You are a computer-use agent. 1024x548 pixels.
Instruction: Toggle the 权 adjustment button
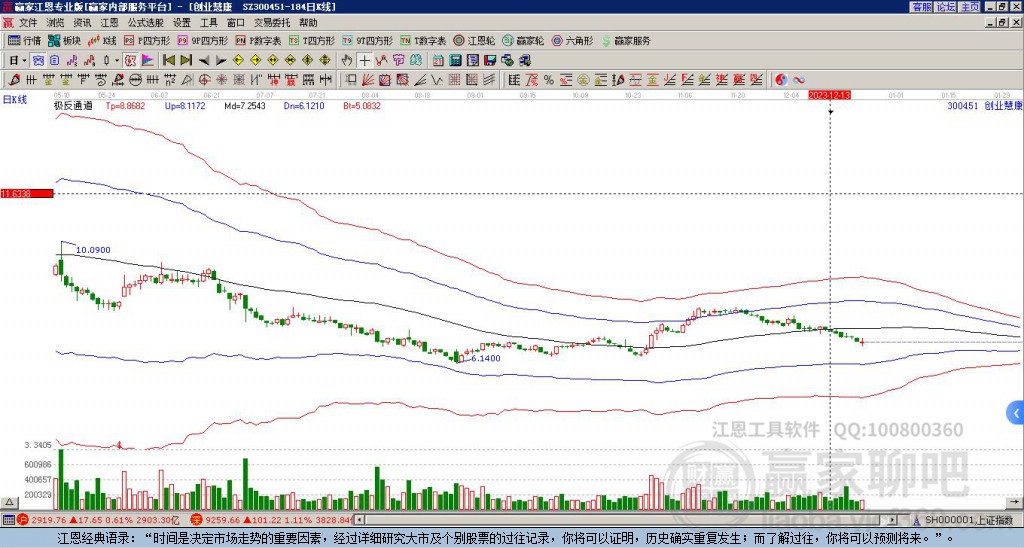130,60
